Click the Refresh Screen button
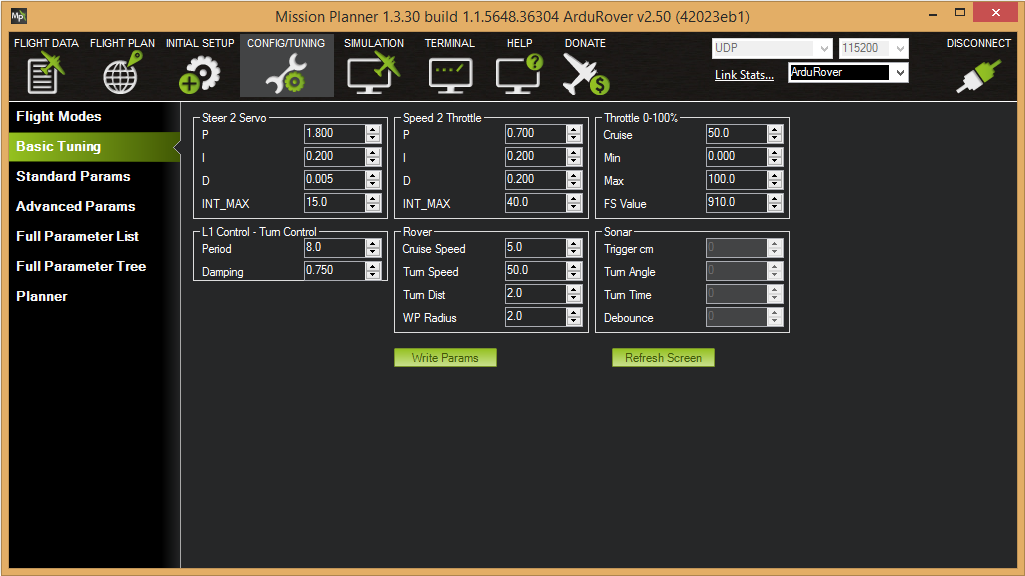1025x576 pixels. pyautogui.click(x=663, y=358)
